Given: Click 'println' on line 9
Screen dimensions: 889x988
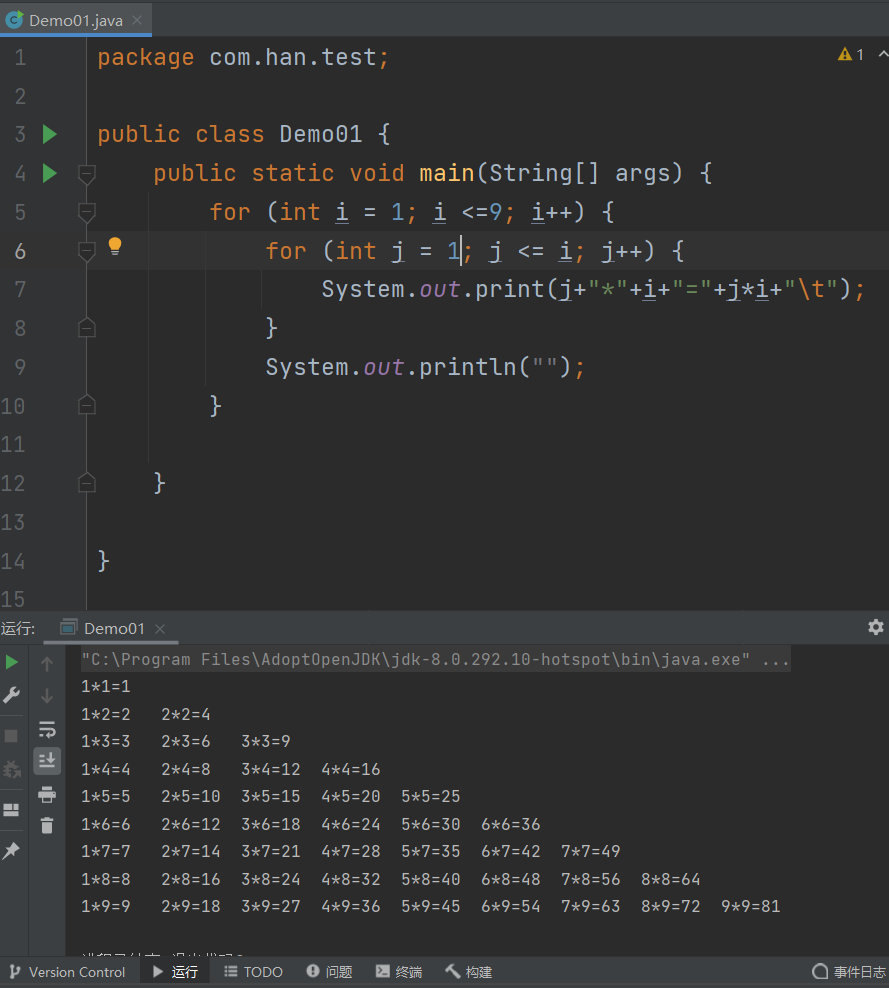Looking at the screenshot, I should pyautogui.click(x=467, y=367).
